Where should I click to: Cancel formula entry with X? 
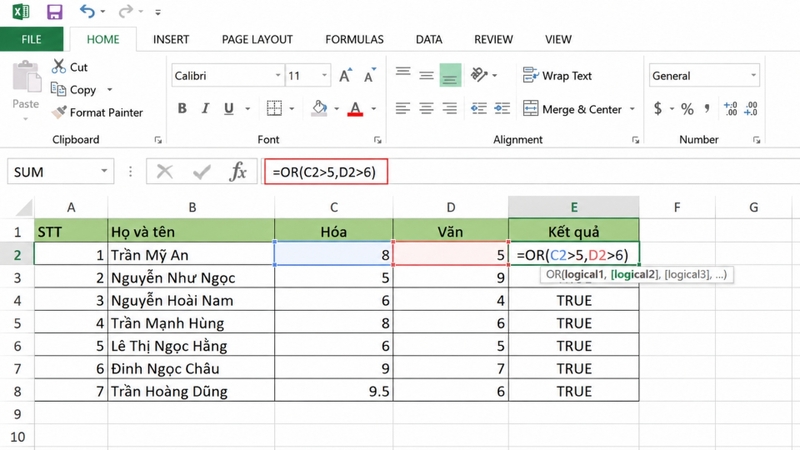point(165,172)
